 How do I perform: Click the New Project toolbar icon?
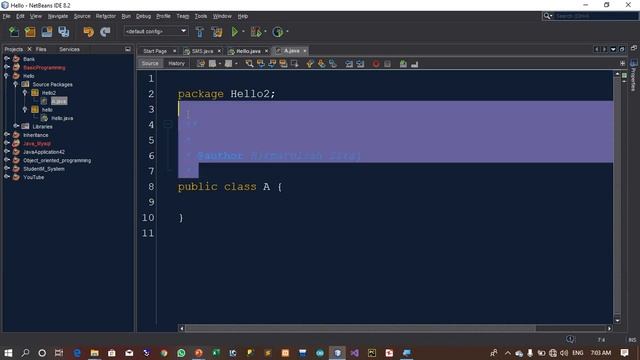click(x=30, y=32)
